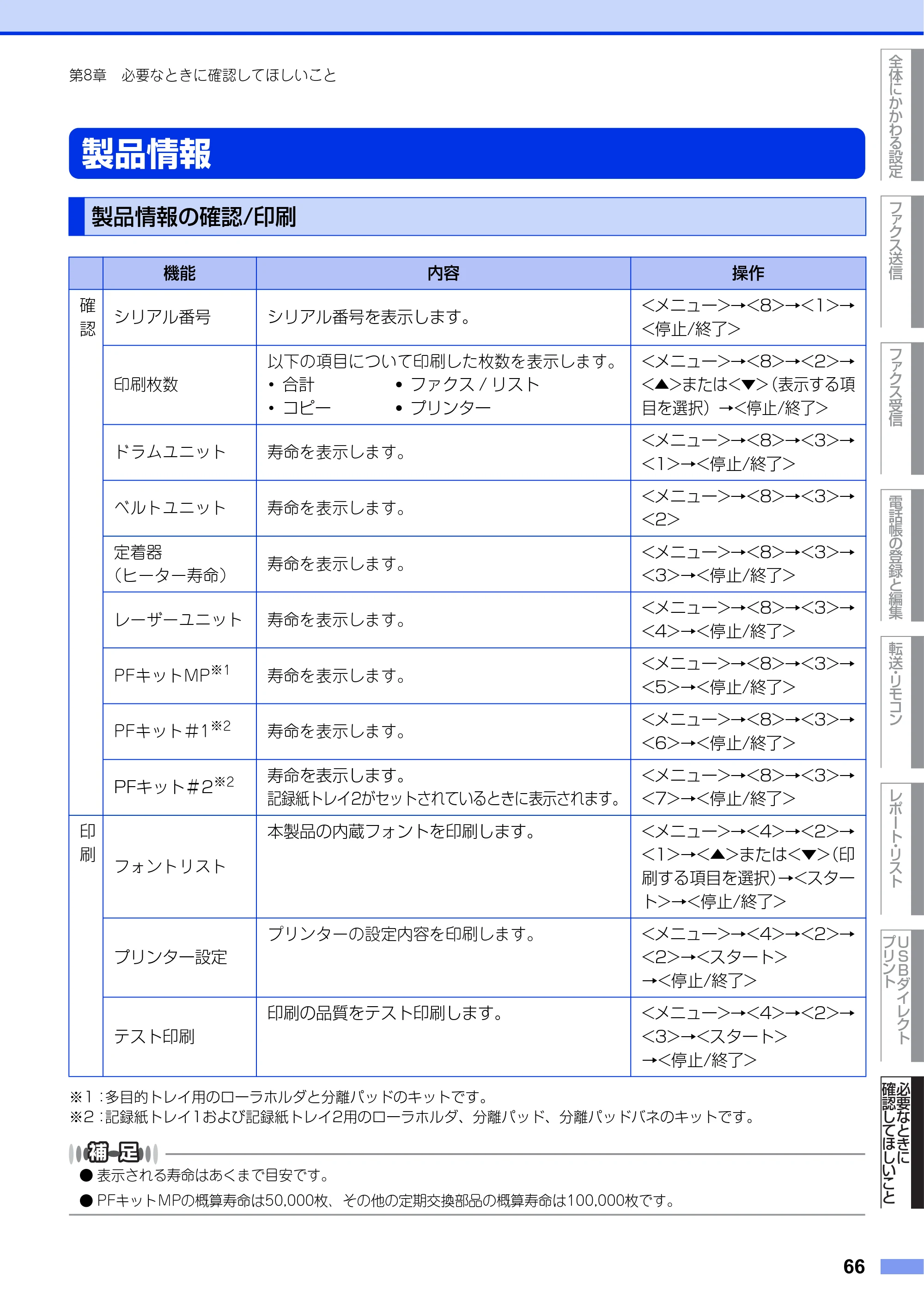Click the レーザーユニット row label

(178, 620)
